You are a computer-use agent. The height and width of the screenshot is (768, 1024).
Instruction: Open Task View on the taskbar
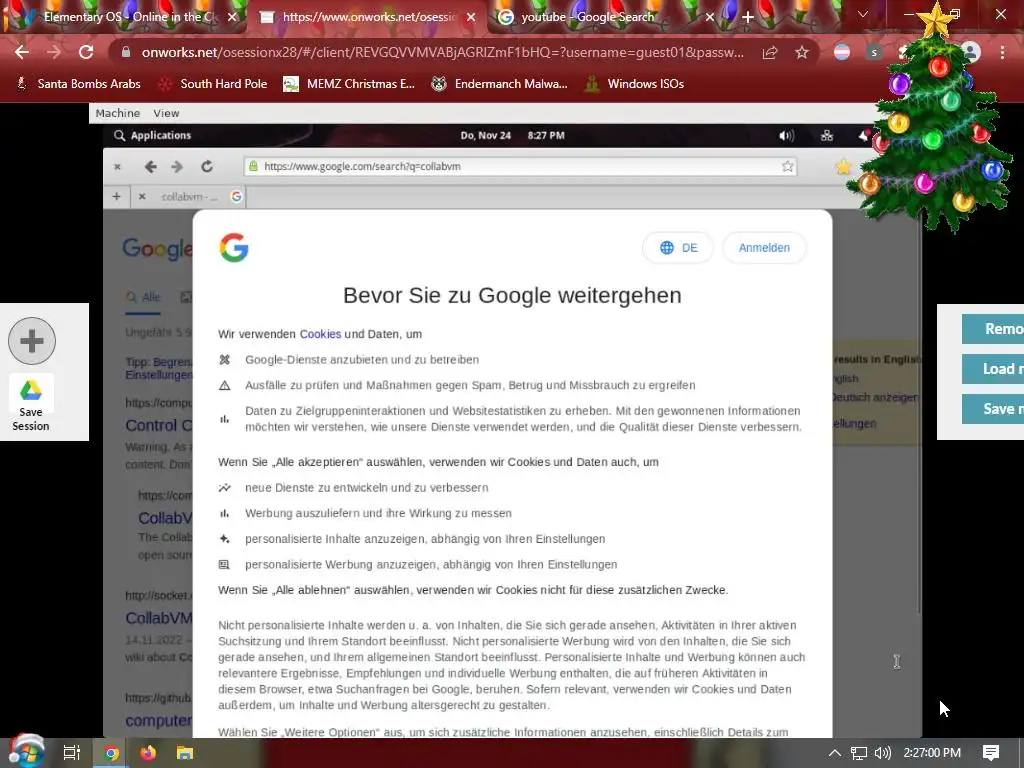coord(71,753)
